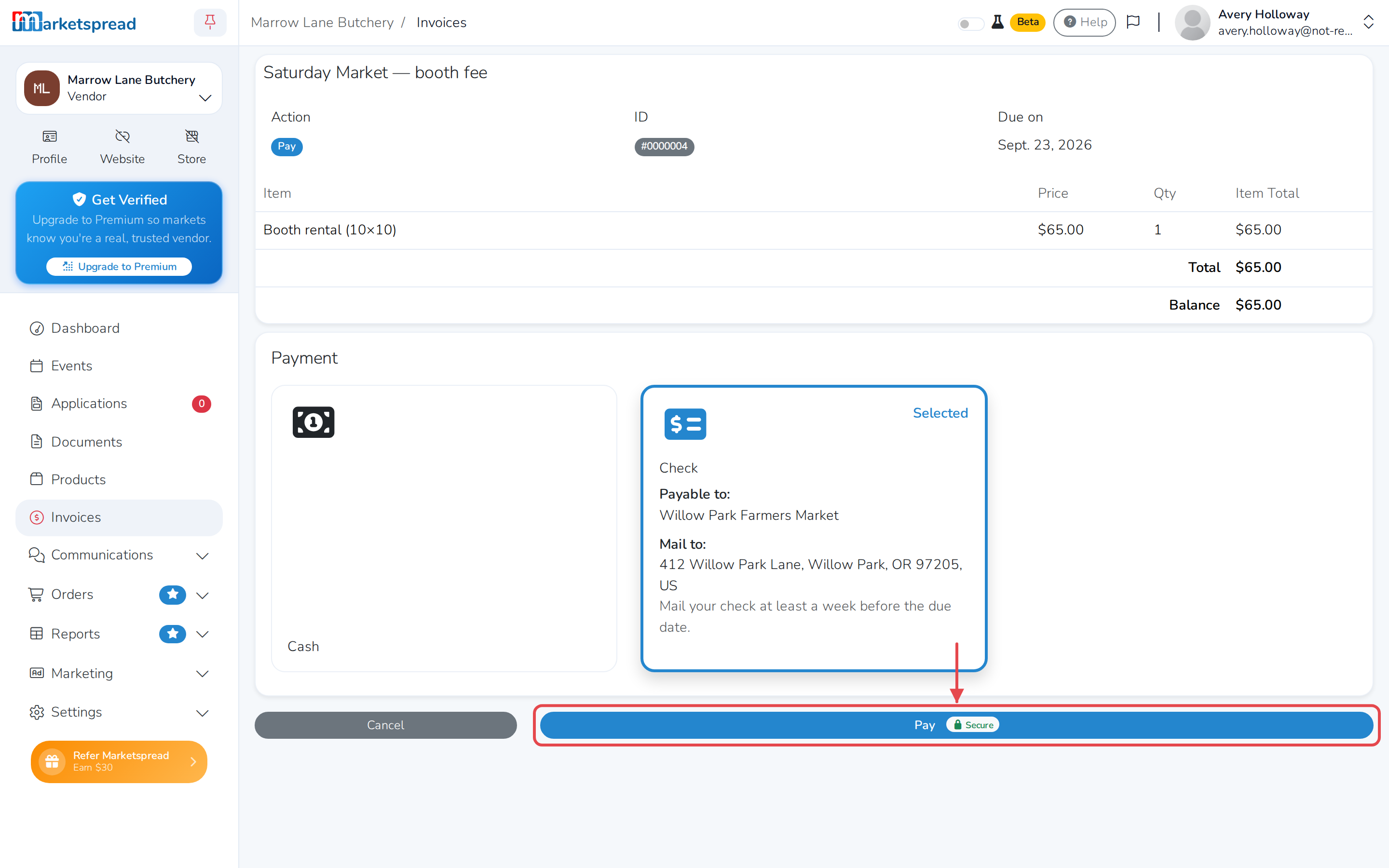
Task: Click the blue Pay action badge
Action: tap(286, 147)
